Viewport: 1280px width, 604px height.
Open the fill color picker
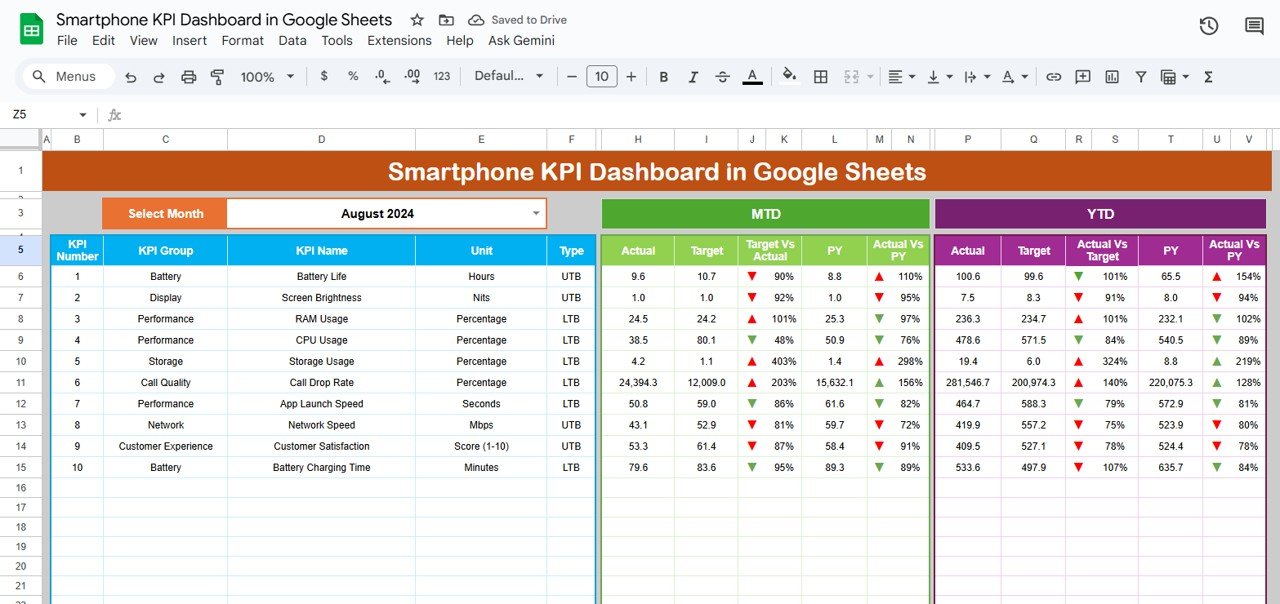789,77
